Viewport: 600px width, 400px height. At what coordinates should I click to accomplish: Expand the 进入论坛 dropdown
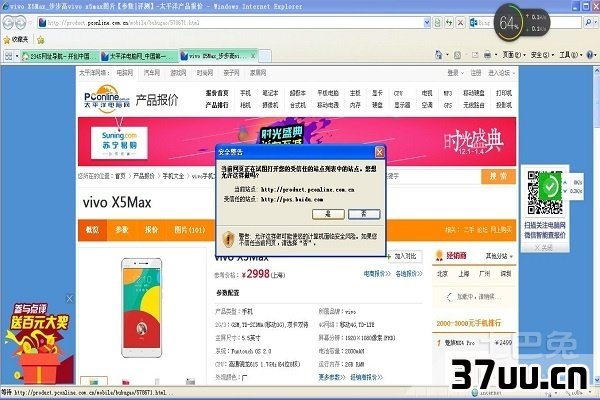pos(501,73)
